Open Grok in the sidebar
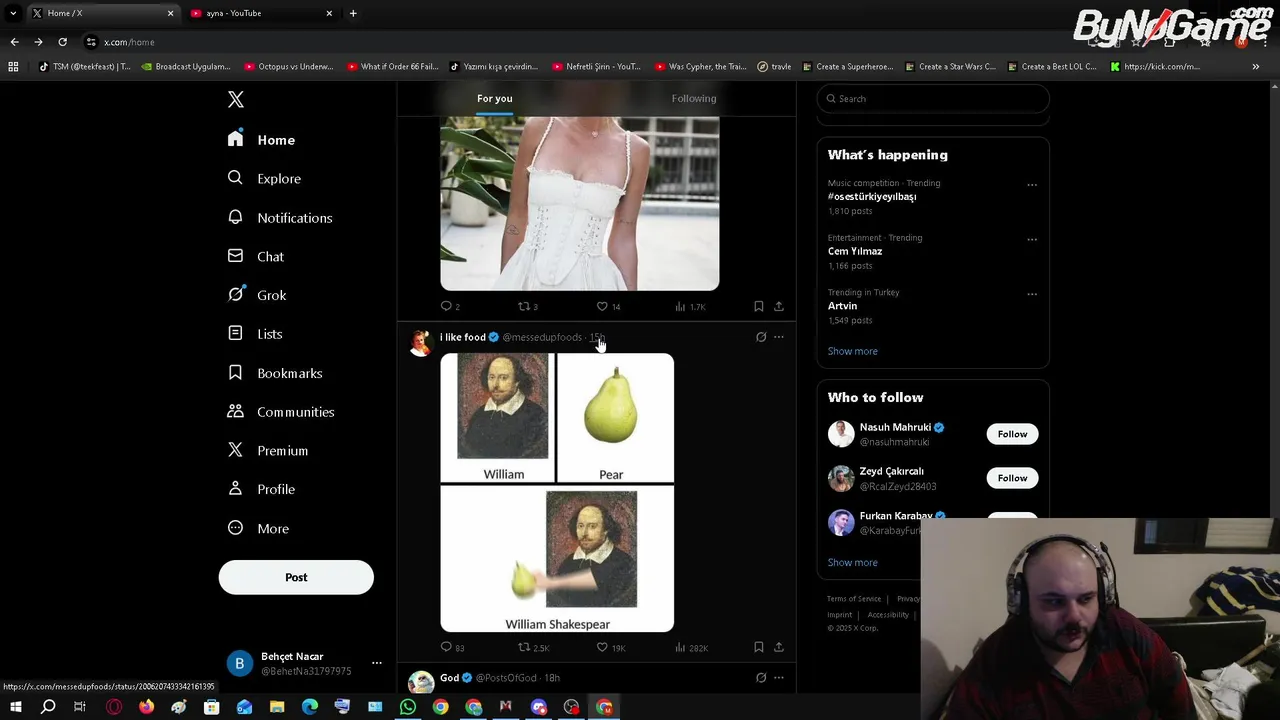1280x720 pixels. coord(257,295)
